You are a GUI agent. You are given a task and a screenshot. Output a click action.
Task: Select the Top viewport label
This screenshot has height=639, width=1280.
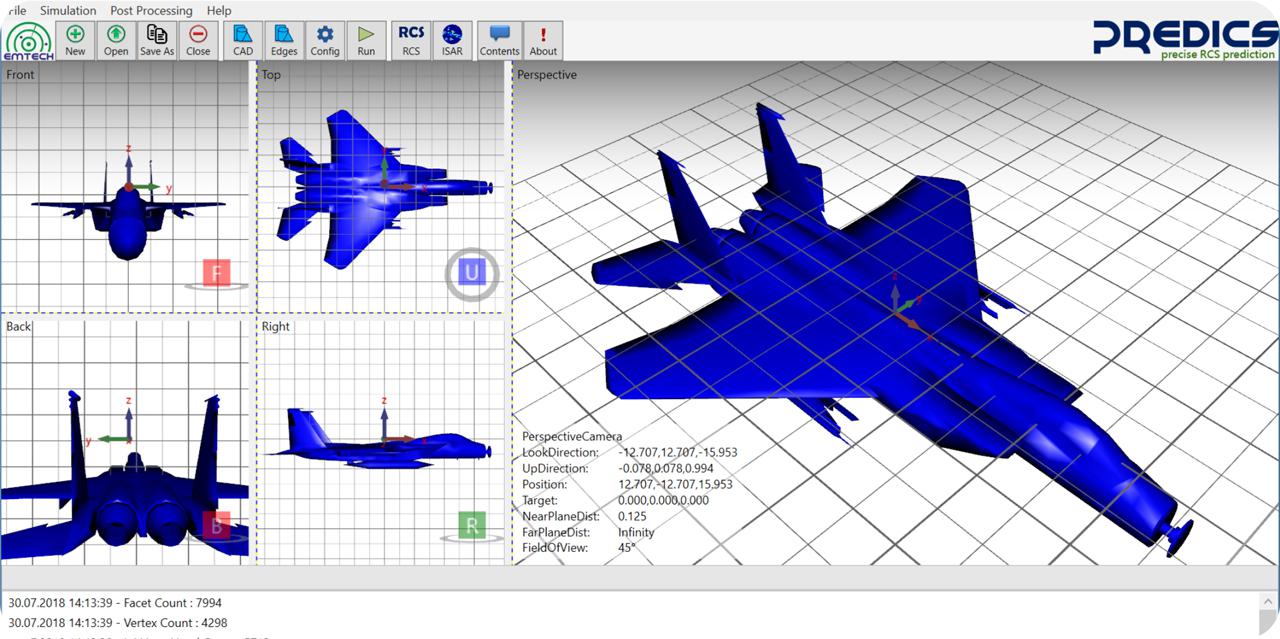[x=271, y=75]
